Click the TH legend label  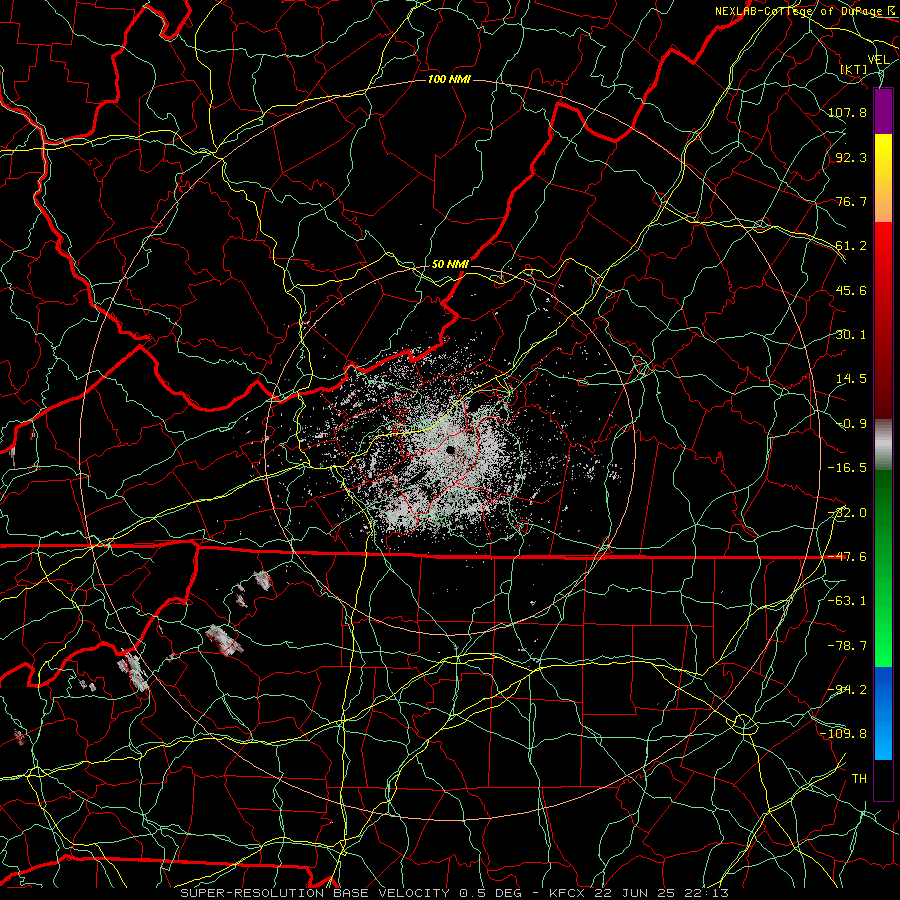click(x=859, y=779)
